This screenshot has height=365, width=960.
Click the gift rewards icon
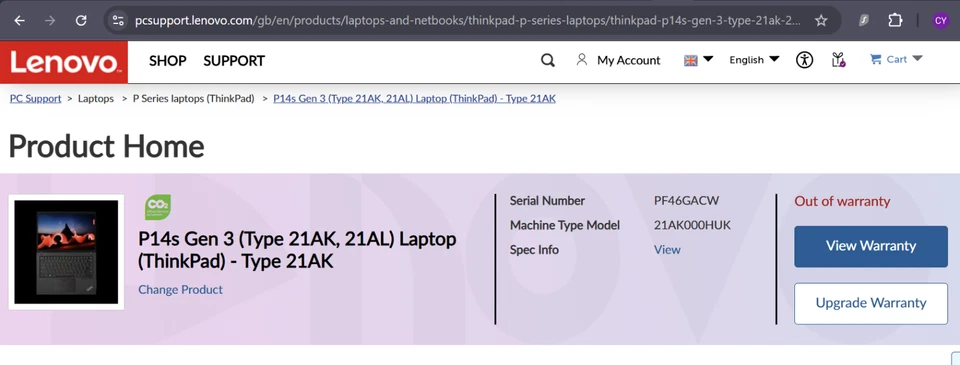click(838, 59)
